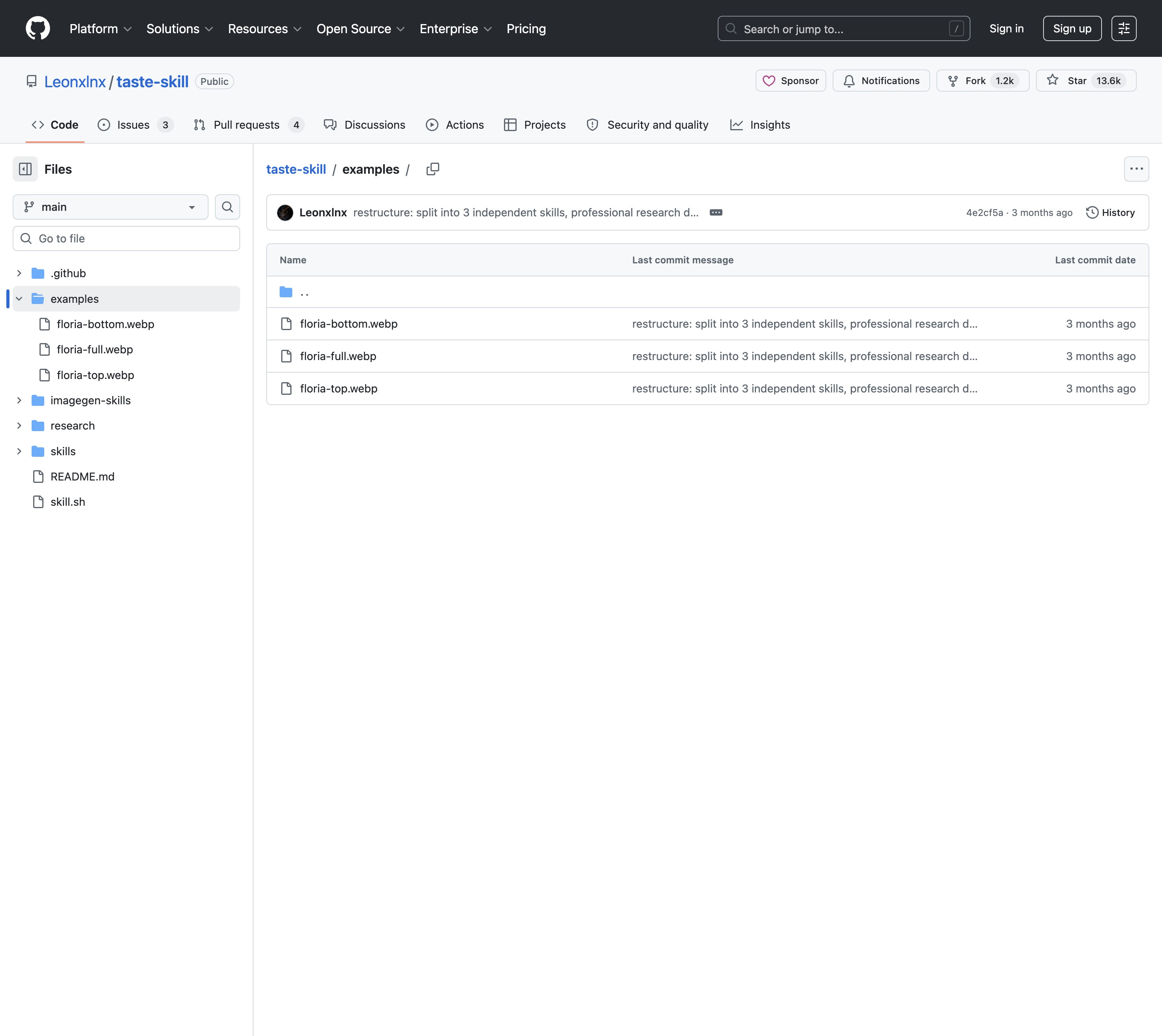The width and height of the screenshot is (1162, 1036).
Task: Expand the Enterprise menu
Action: [x=455, y=29]
